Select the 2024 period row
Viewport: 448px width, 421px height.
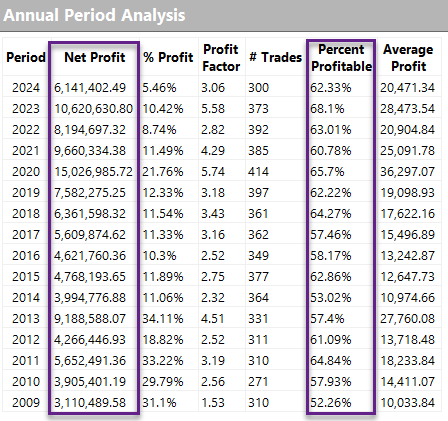(222, 88)
